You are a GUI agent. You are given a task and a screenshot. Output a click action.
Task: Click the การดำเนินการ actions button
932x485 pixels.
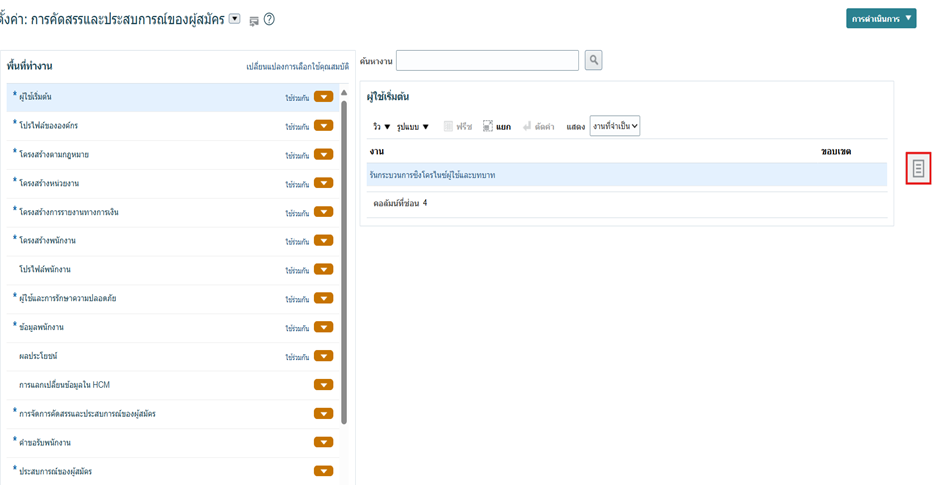tap(880, 18)
